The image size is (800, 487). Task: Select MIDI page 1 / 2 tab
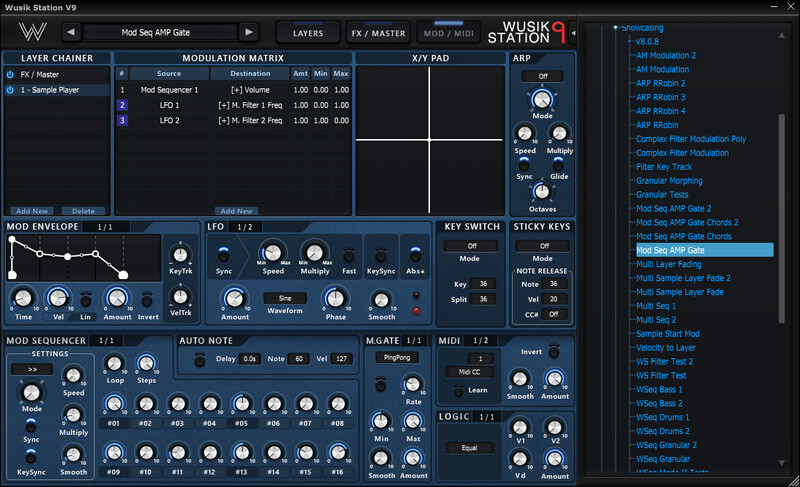click(x=481, y=341)
